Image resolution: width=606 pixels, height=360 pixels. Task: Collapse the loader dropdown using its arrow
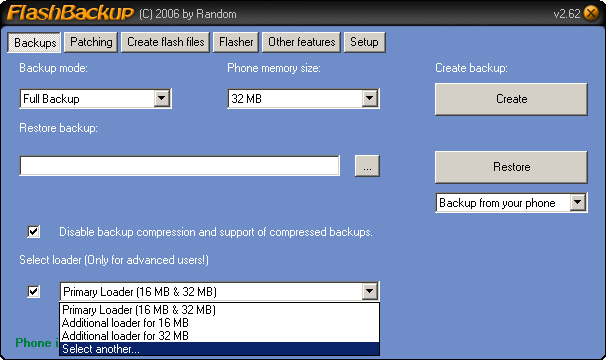tap(369, 292)
